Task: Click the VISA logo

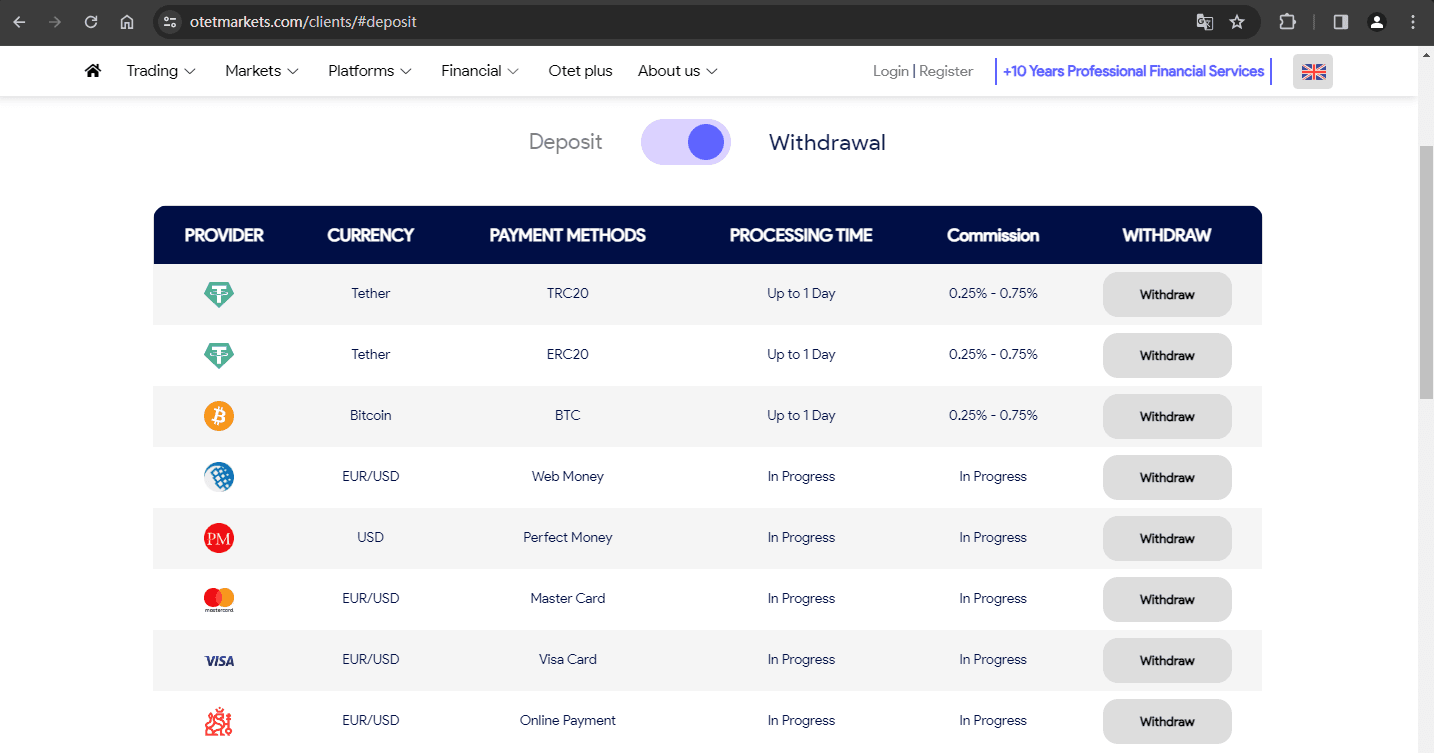Action: [219, 661]
